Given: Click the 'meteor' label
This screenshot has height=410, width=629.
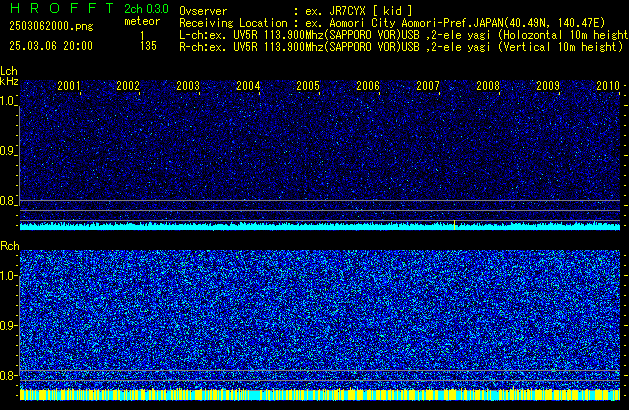Looking at the screenshot, I should pos(142,21).
